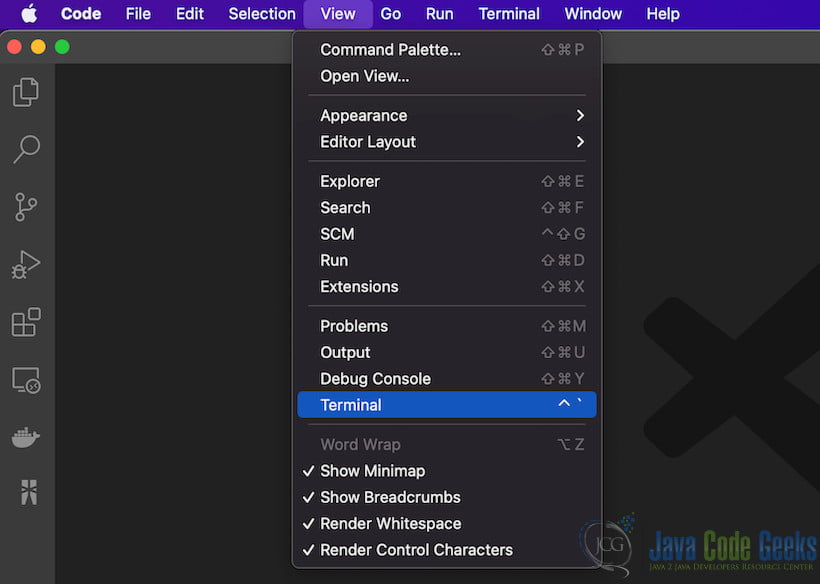Screen dimensions: 820x584
Task: Open the Run menu in menu bar
Action: point(439,14)
